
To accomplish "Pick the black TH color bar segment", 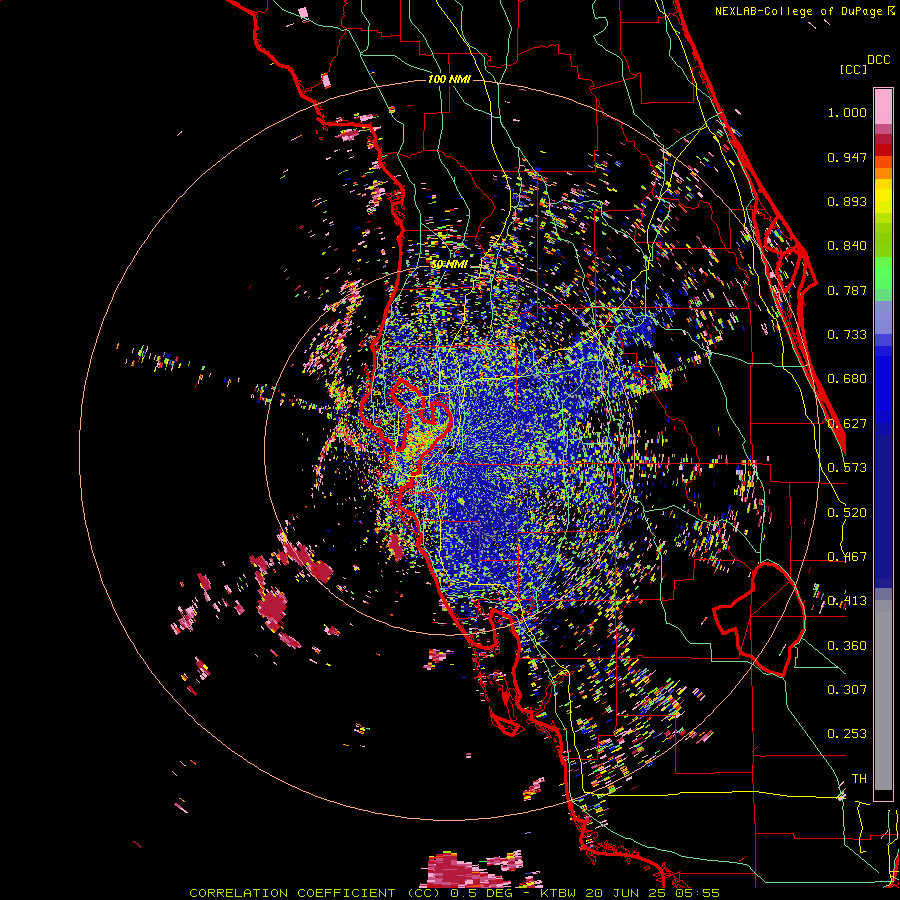I will pyautogui.click(x=883, y=795).
